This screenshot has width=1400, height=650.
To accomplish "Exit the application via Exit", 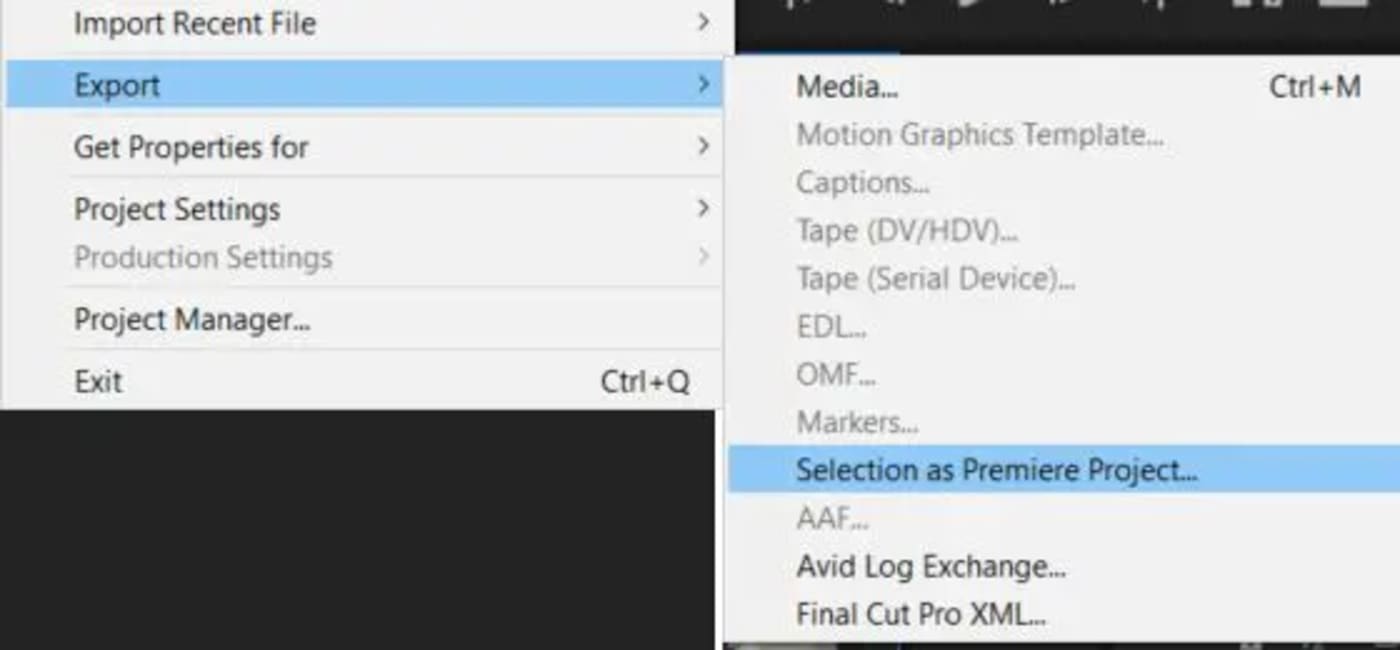I will click(97, 381).
